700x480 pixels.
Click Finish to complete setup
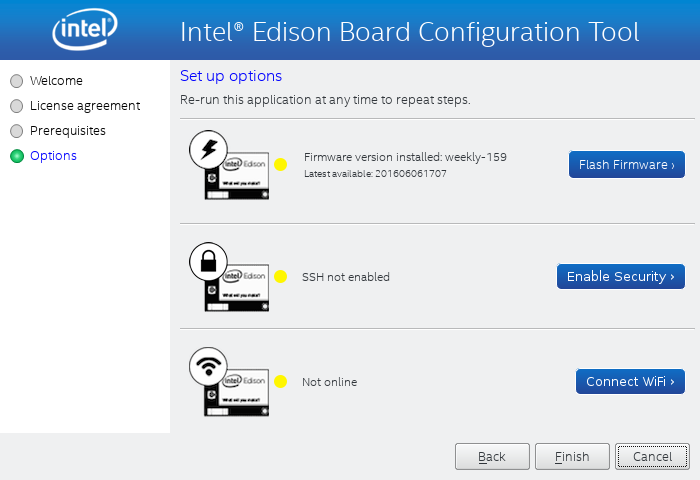click(572, 456)
